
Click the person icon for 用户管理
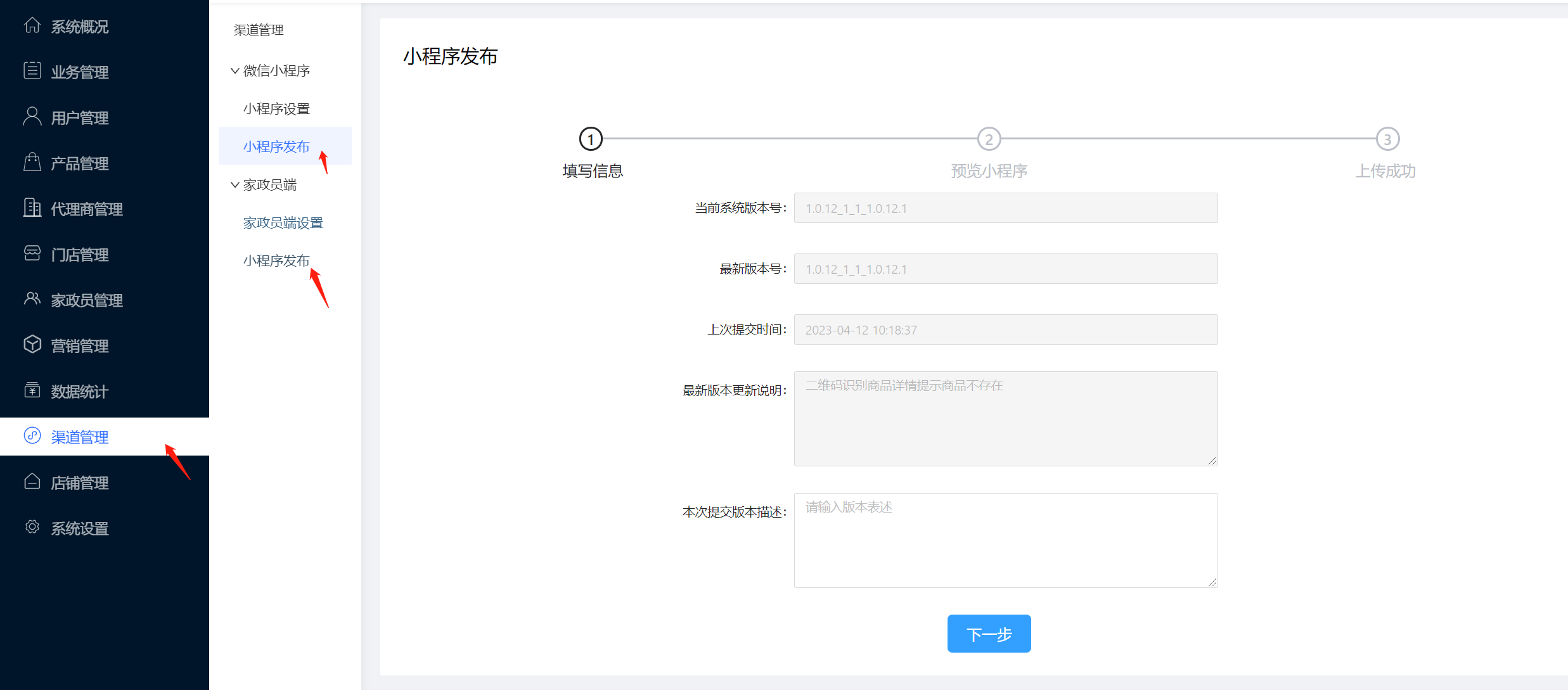(32, 117)
